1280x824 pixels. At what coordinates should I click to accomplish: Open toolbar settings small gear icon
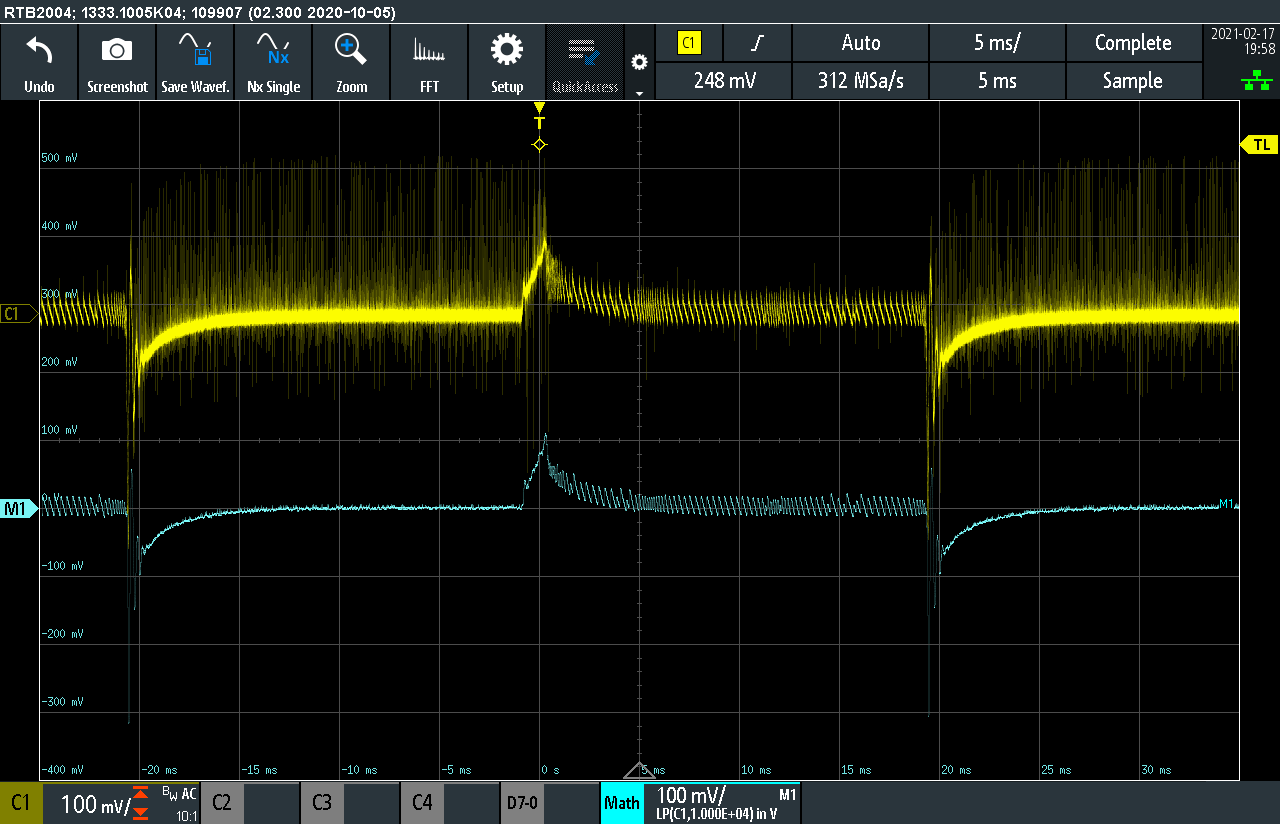640,62
